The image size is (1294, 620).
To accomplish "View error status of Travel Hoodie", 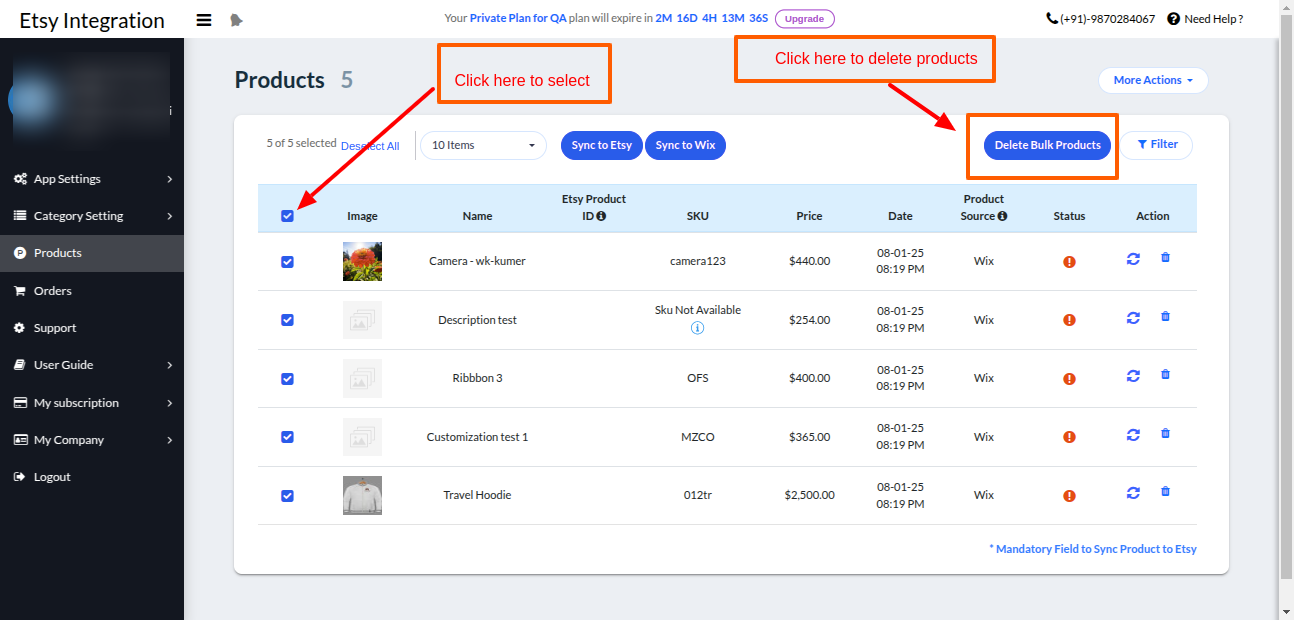I will pos(1069,496).
